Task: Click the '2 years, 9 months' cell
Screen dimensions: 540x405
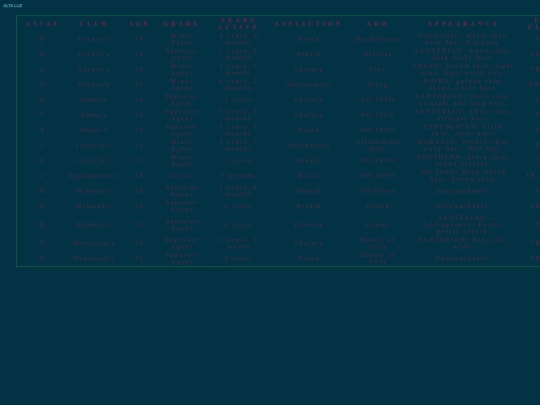Action: (x=238, y=54)
